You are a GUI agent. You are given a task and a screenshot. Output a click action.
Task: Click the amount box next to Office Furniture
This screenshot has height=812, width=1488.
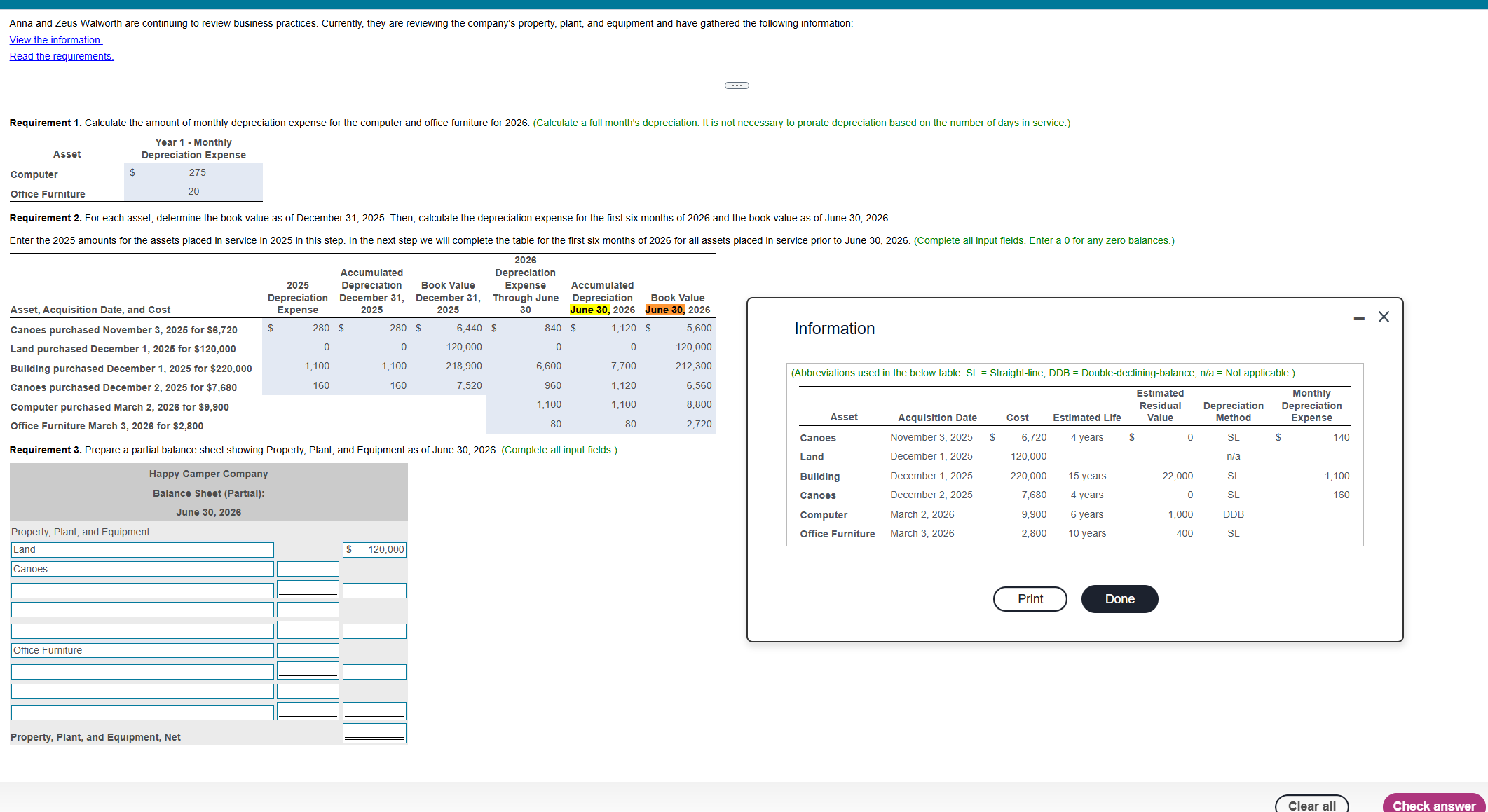308,651
